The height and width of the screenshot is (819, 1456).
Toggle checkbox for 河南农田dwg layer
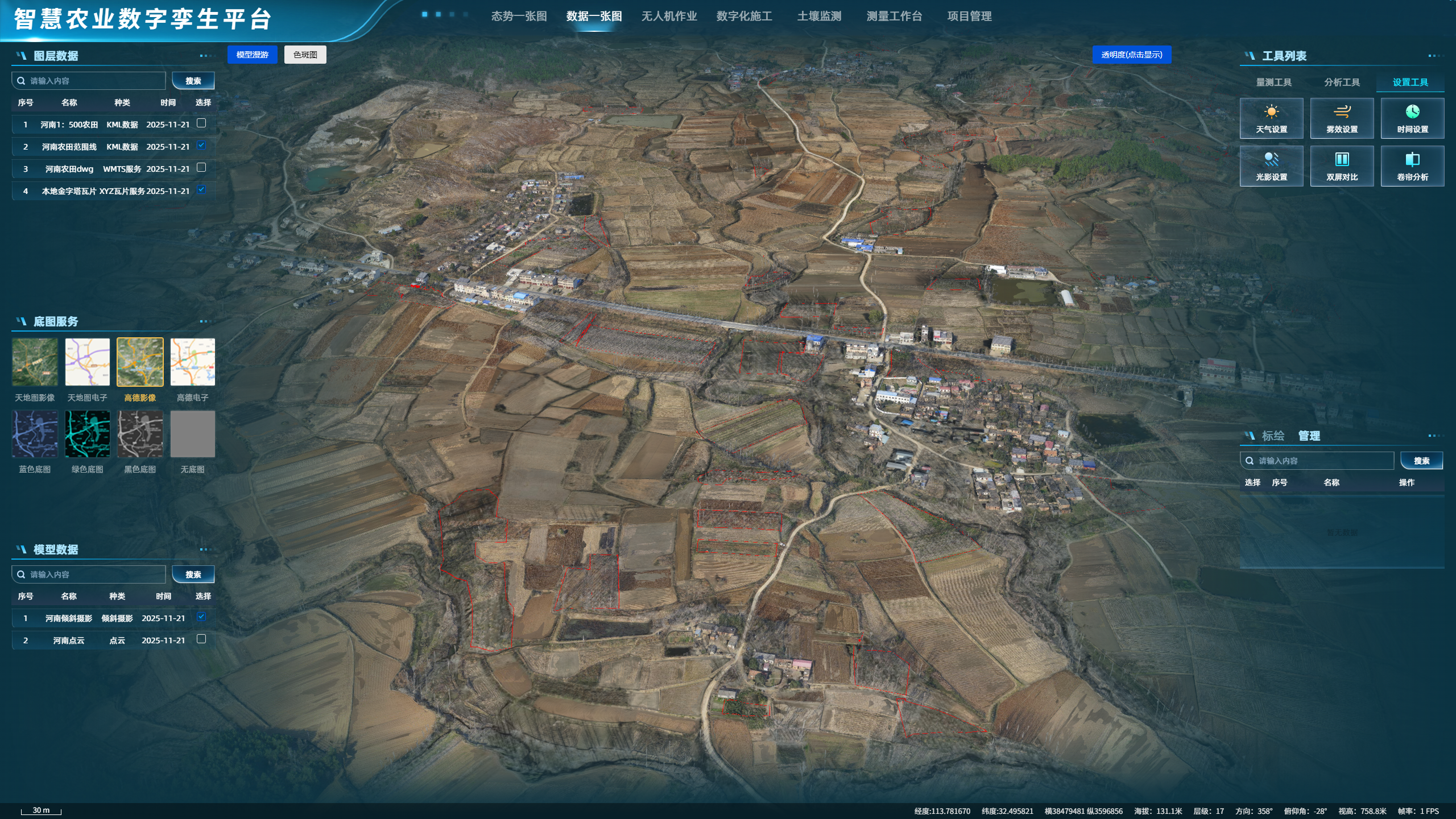[201, 167]
